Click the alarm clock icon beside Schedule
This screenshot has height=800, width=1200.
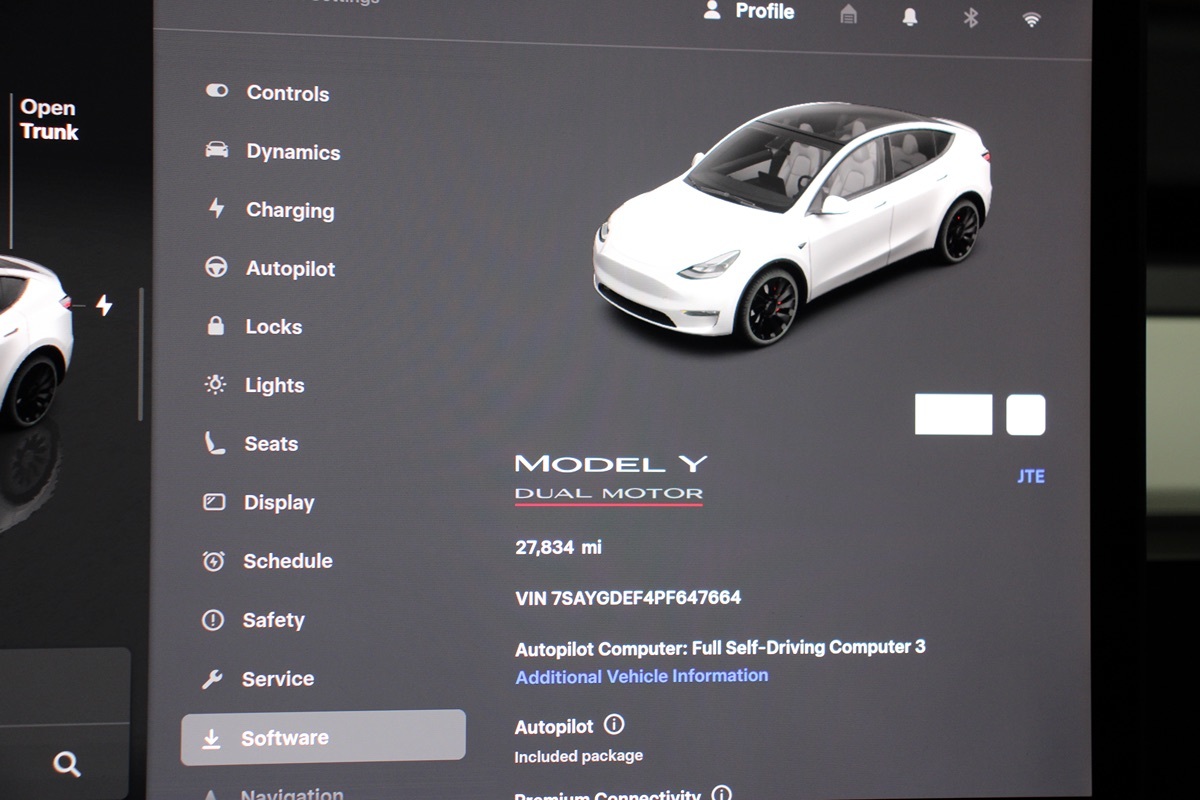[213, 561]
